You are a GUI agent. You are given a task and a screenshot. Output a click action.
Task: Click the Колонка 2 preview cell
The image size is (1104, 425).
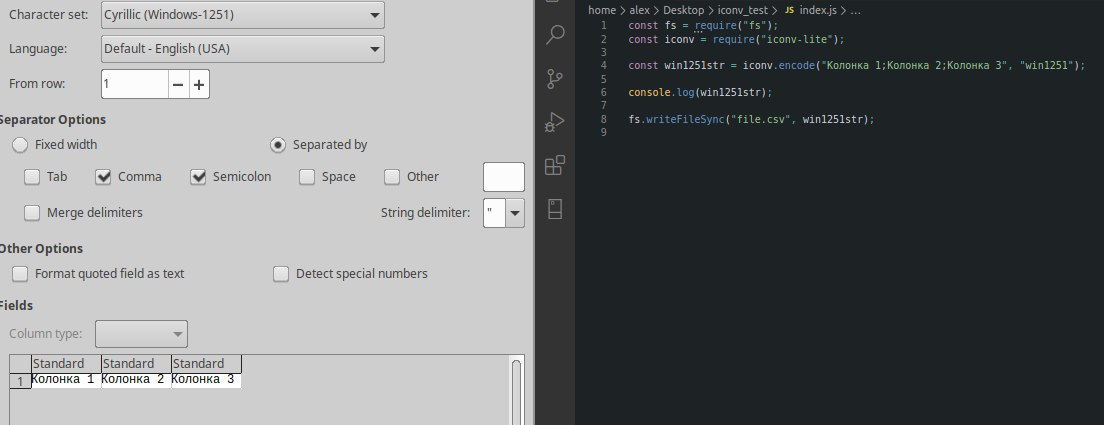(136, 380)
